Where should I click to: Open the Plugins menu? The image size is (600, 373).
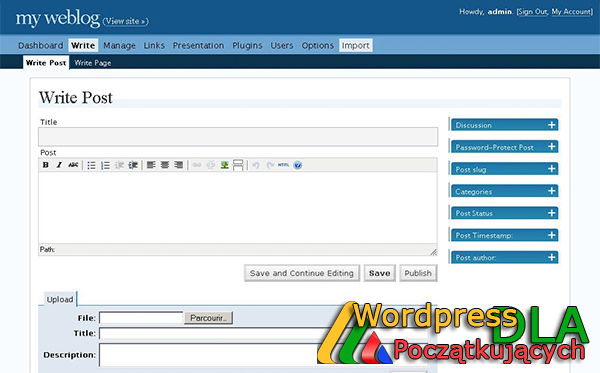[x=247, y=46]
